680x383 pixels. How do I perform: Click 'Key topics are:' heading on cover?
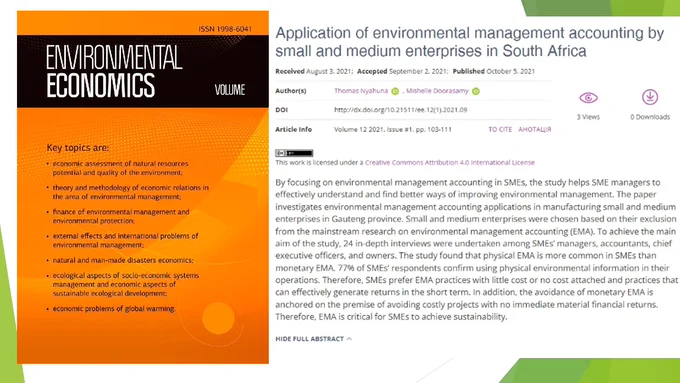tap(78, 147)
